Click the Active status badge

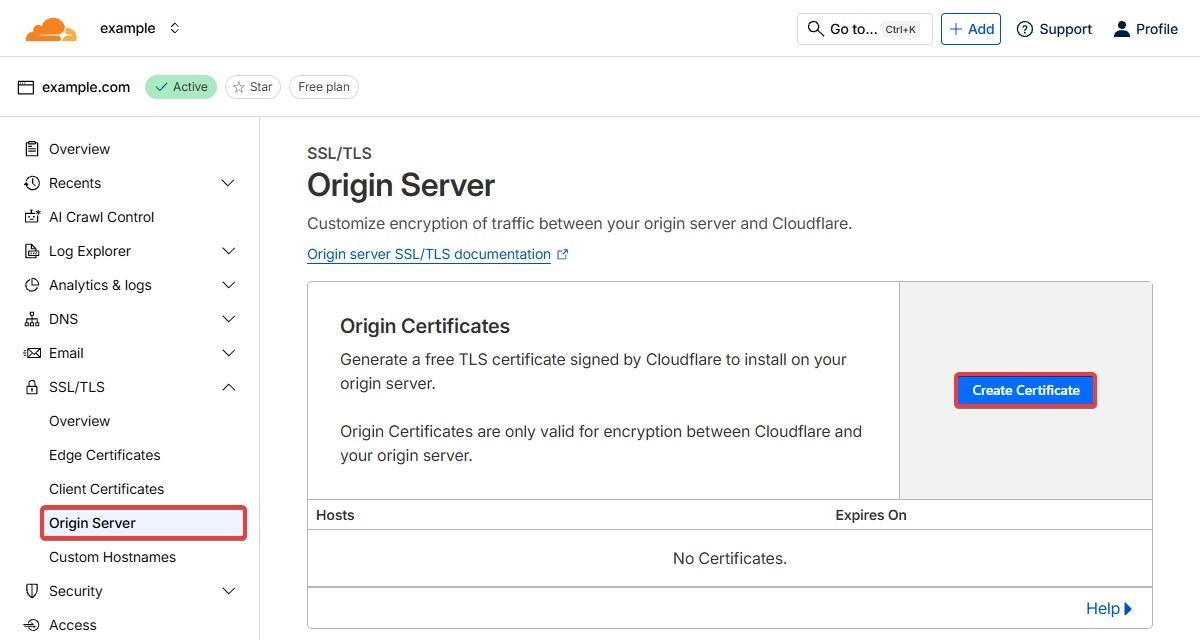pos(181,87)
